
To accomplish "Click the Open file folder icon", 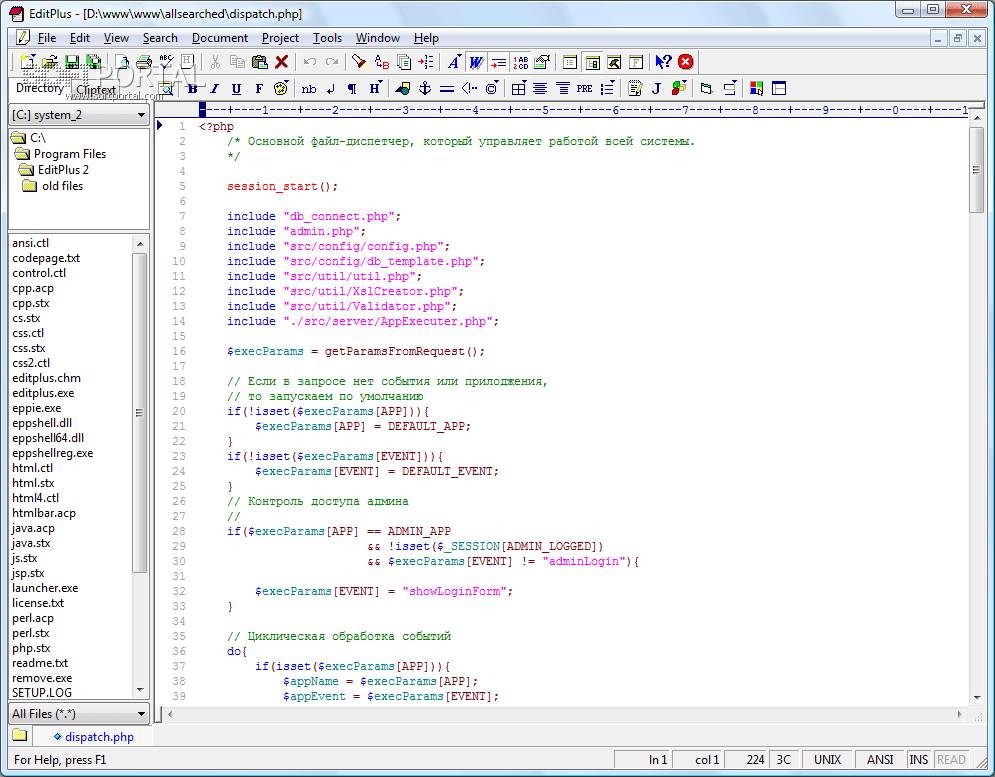I will tap(49, 62).
